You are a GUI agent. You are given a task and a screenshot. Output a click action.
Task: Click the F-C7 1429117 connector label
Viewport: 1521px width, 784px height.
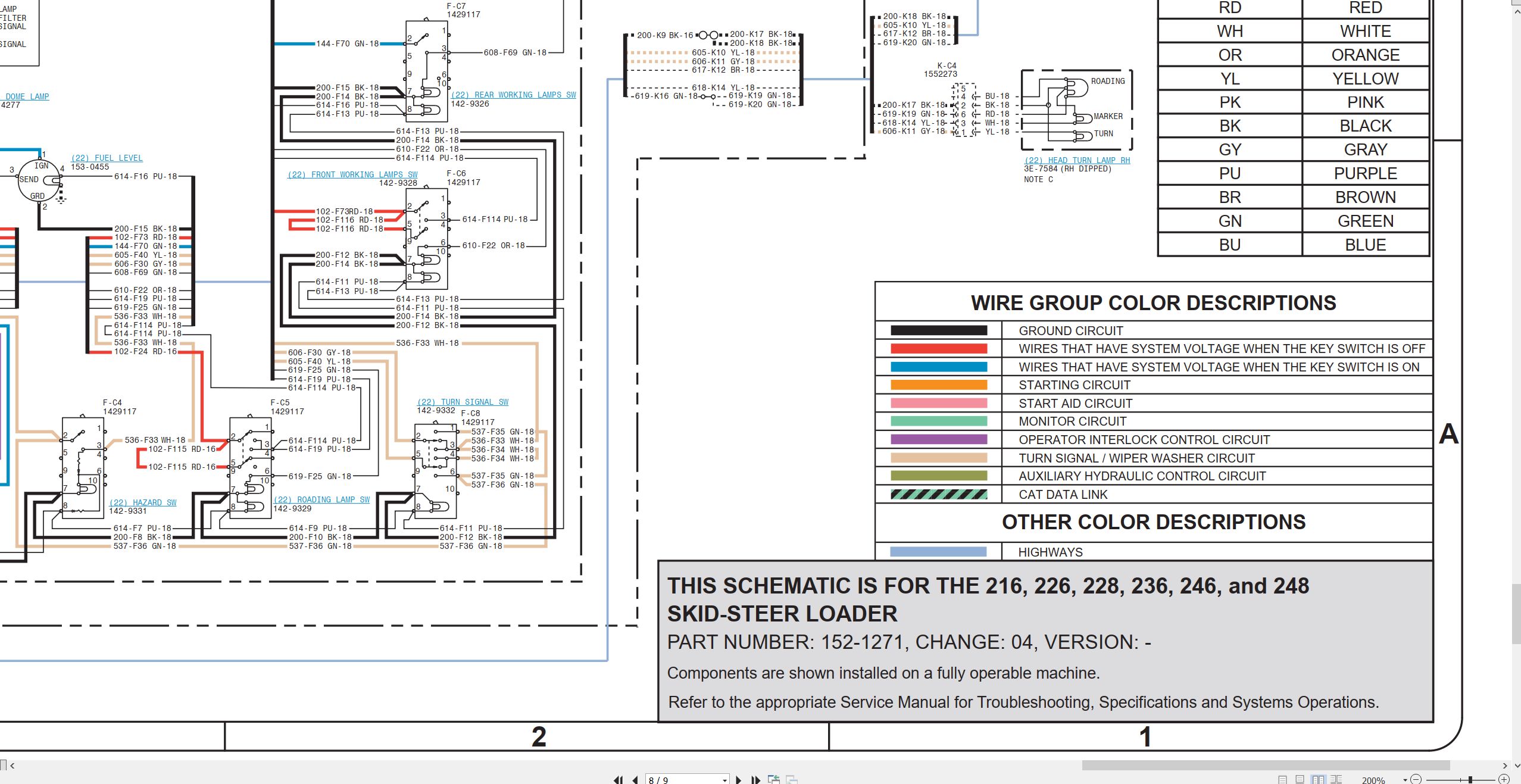(x=463, y=10)
